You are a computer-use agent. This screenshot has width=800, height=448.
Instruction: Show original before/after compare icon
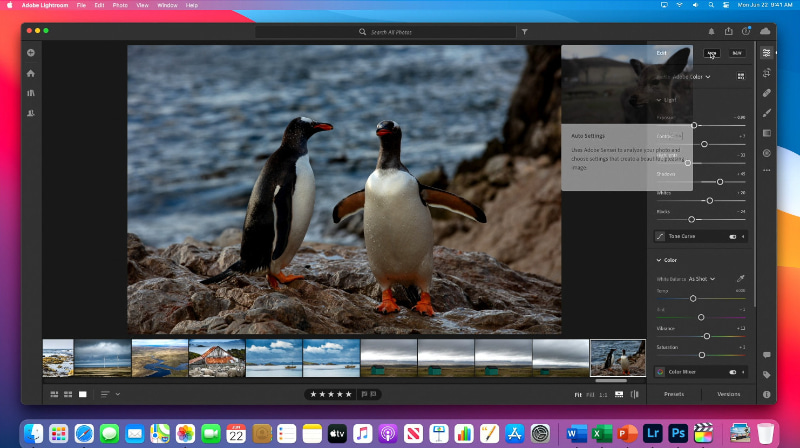(635, 394)
